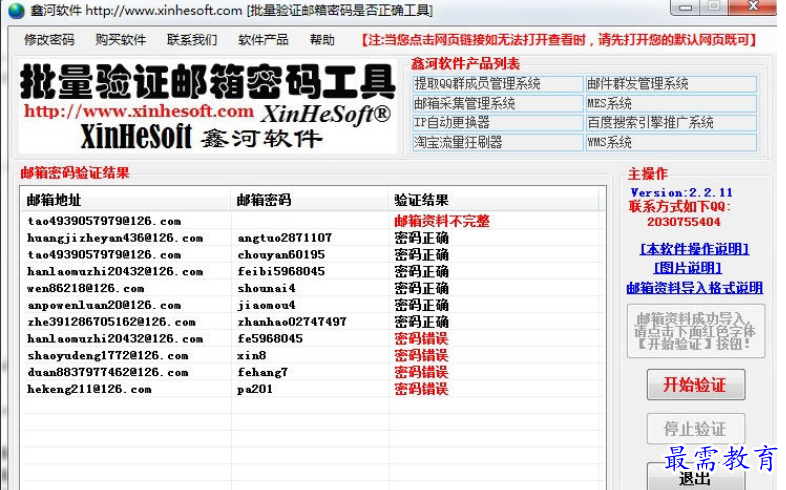Click password cell feibi5968045
Image resolution: width=786 pixels, height=490 pixels.
[x=281, y=271]
